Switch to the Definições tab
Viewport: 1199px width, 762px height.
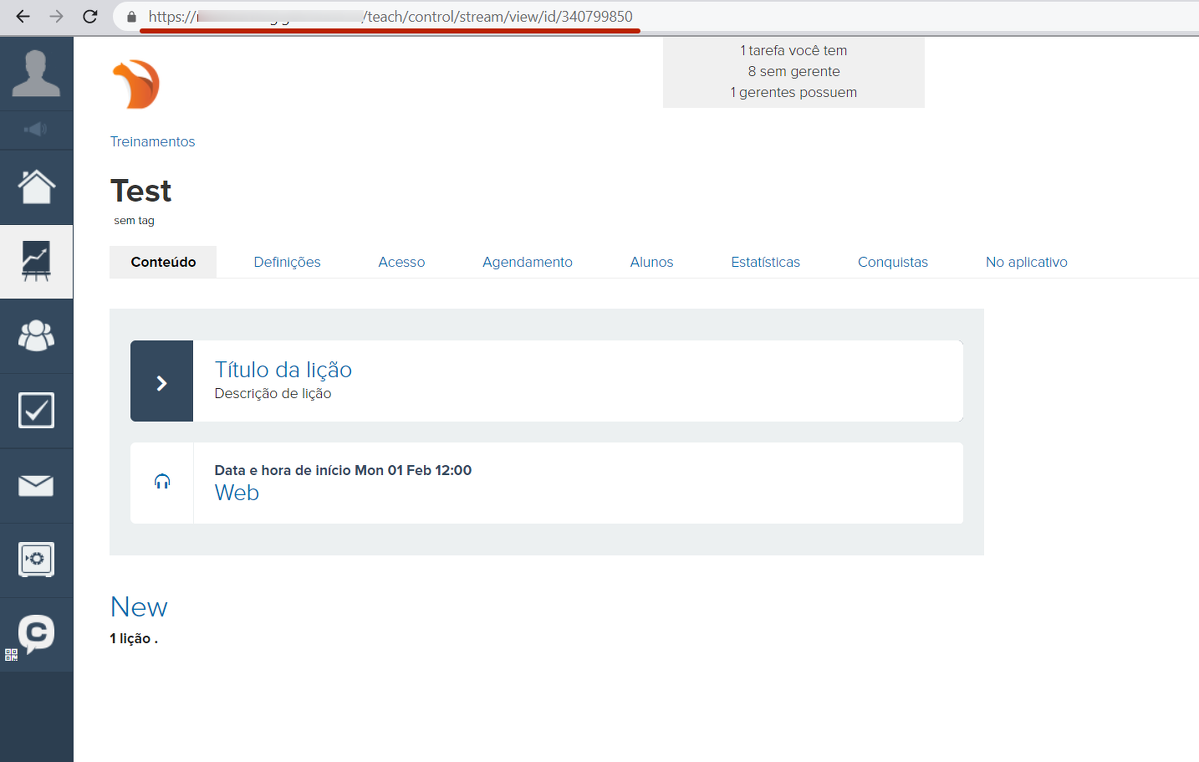[287, 262]
